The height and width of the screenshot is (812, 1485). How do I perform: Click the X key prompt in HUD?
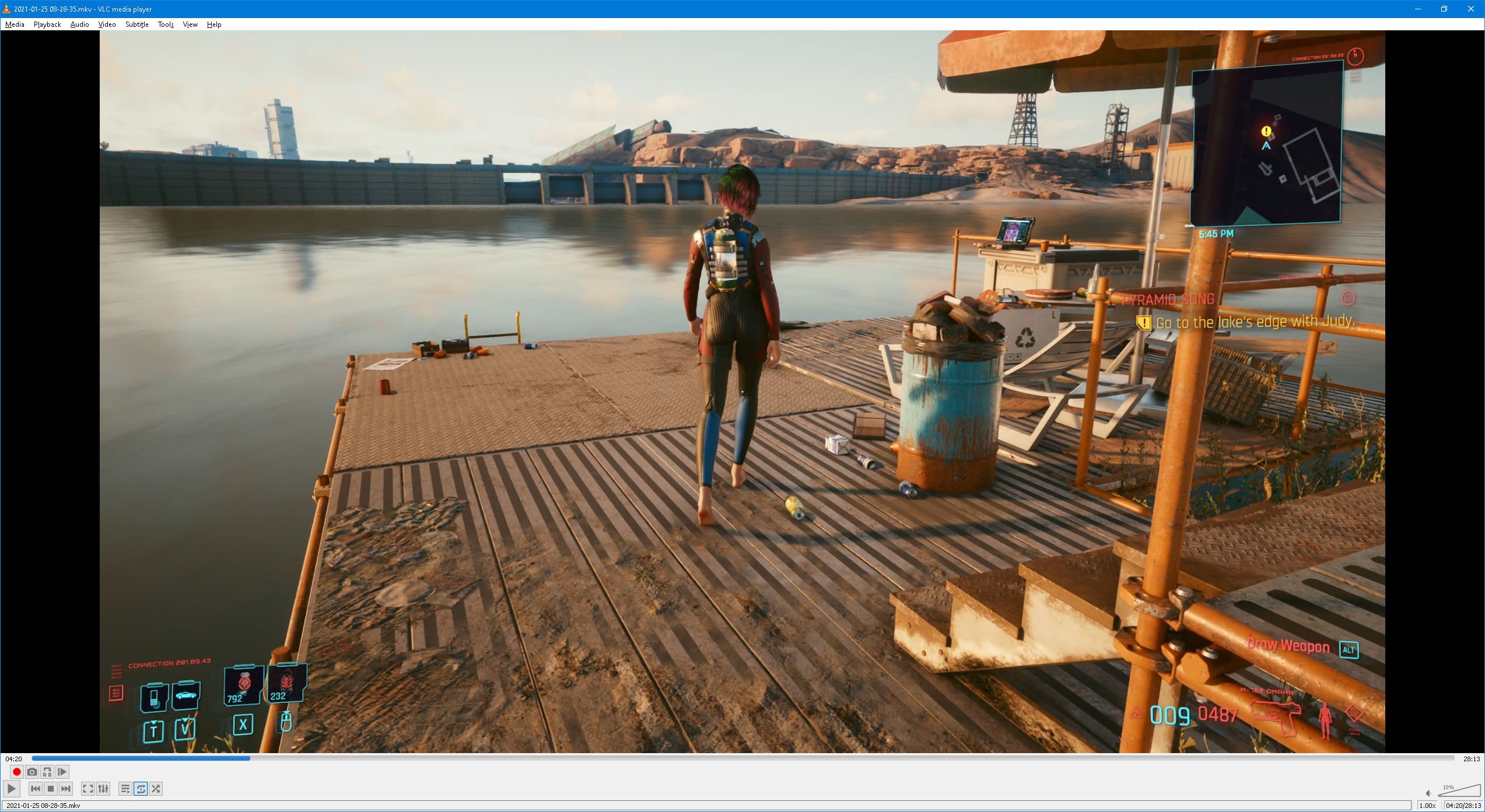[243, 725]
